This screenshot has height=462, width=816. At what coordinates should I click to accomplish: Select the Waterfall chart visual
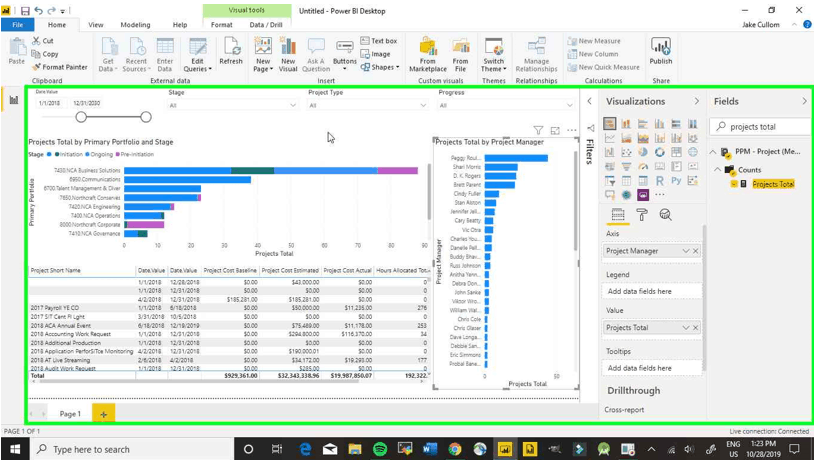(x=609, y=152)
